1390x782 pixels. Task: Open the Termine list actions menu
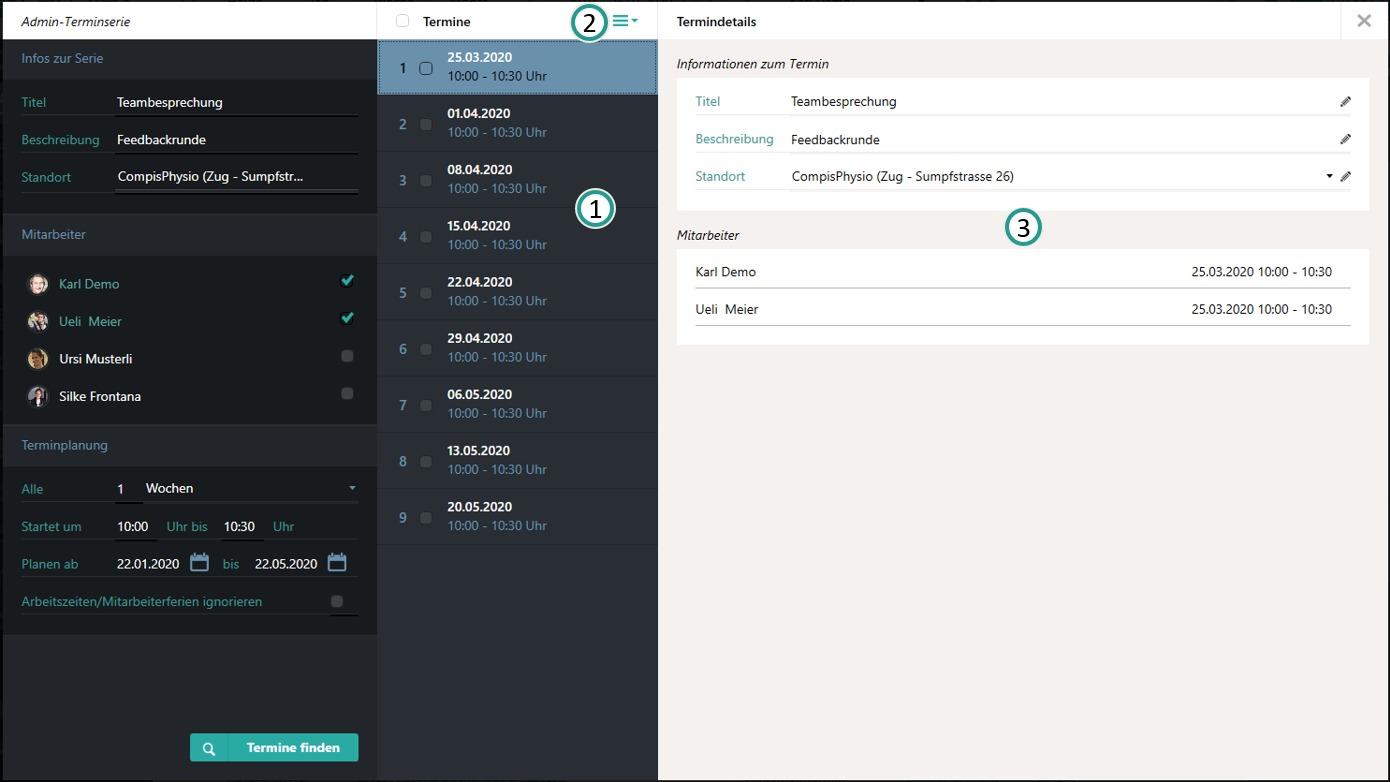pos(625,21)
